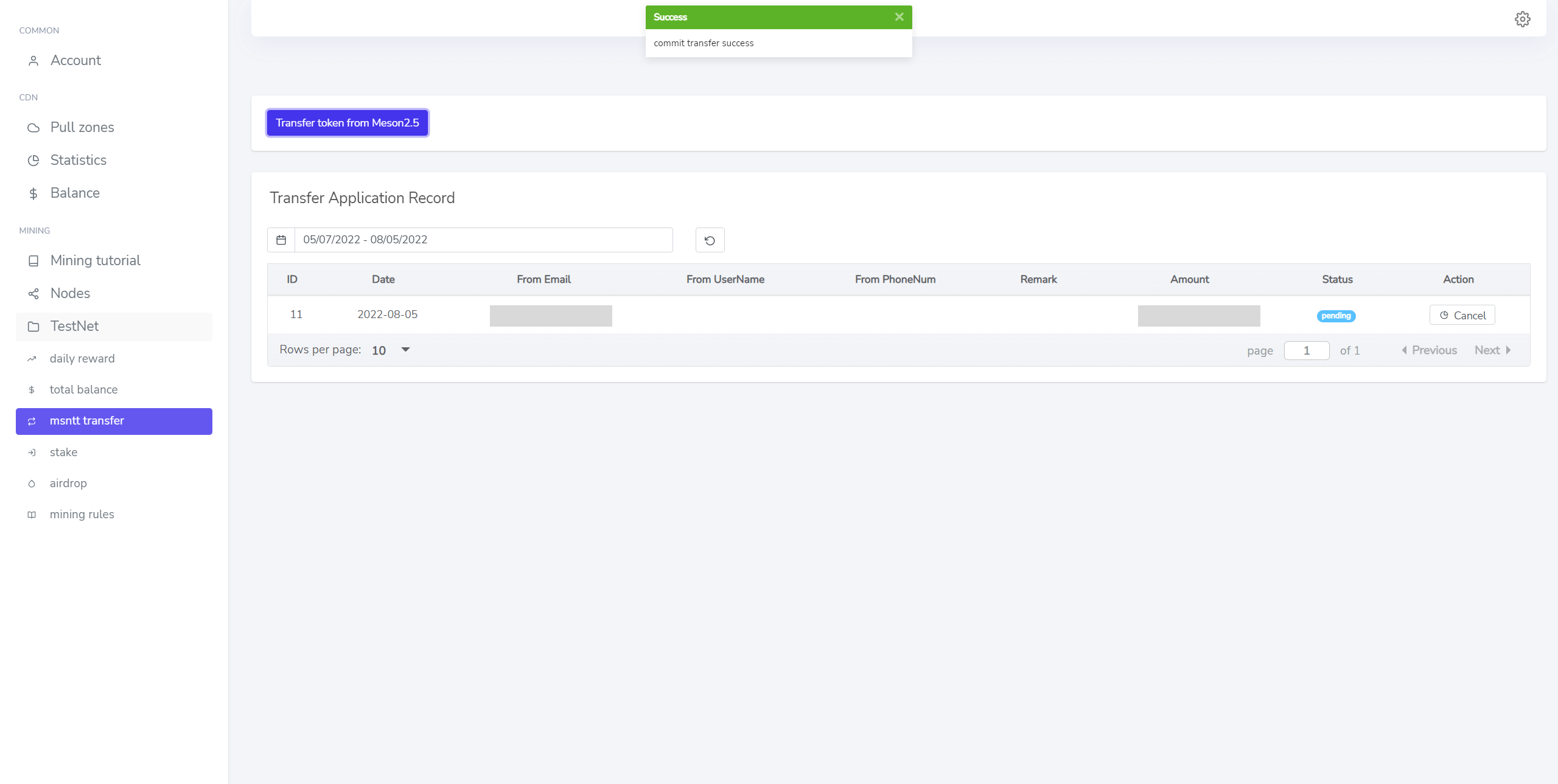Click the airdrop droplet icon
Screen dimensions: 1558x784
tap(32, 484)
